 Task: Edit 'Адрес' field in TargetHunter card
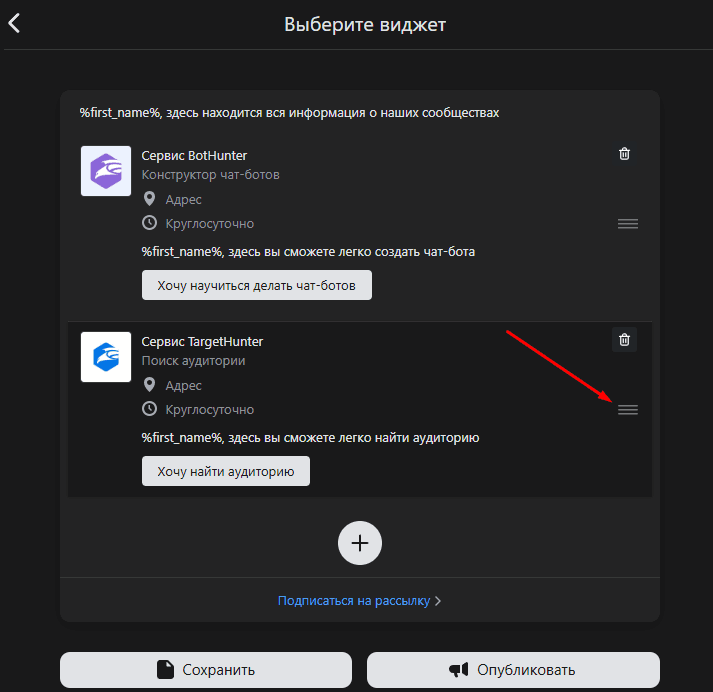[183, 385]
